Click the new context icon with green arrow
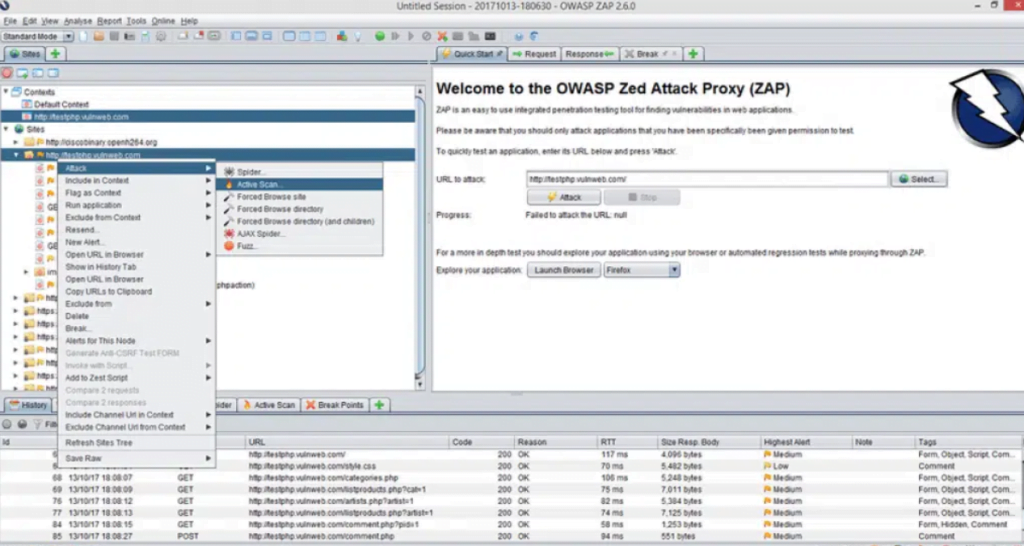Image resolution: width=1024 pixels, height=546 pixels. click(x=22, y=73)
